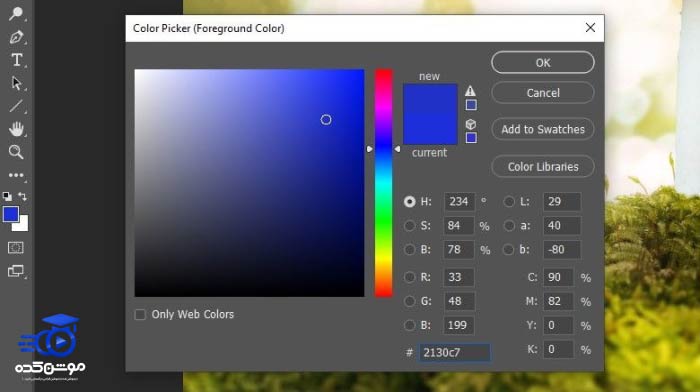This screenshot has height=392, width=700.
Task: Open Color Libraries
Action: tap(543, 167)
